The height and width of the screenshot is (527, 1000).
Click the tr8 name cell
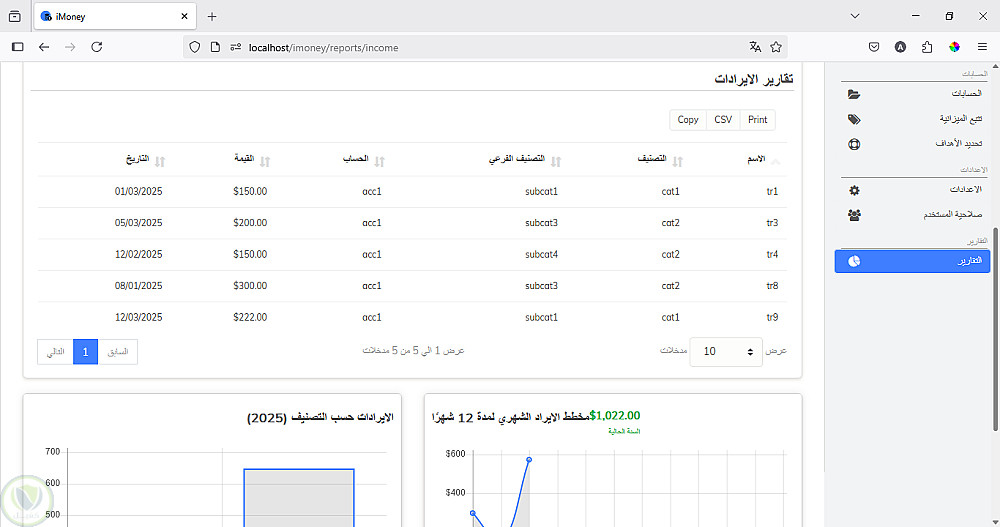tap(772, 286)
